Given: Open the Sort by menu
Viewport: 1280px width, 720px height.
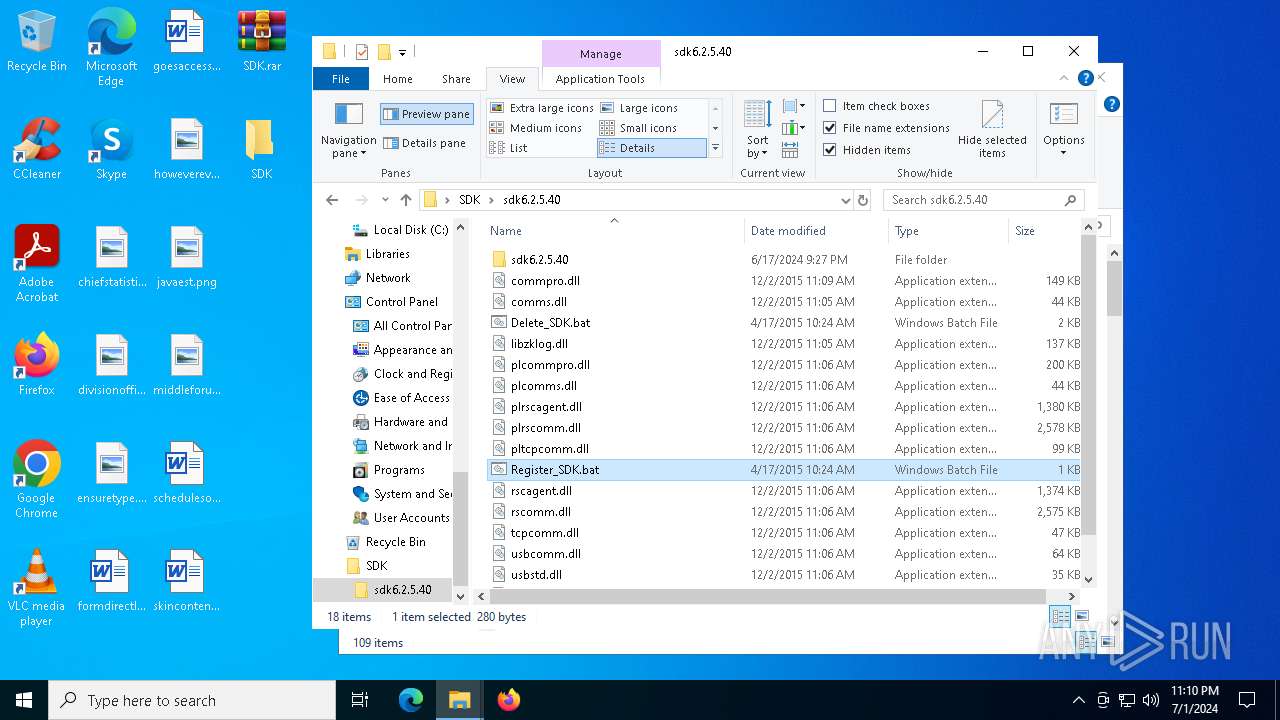Looking at the screenshot, I should tap(758, 129).
